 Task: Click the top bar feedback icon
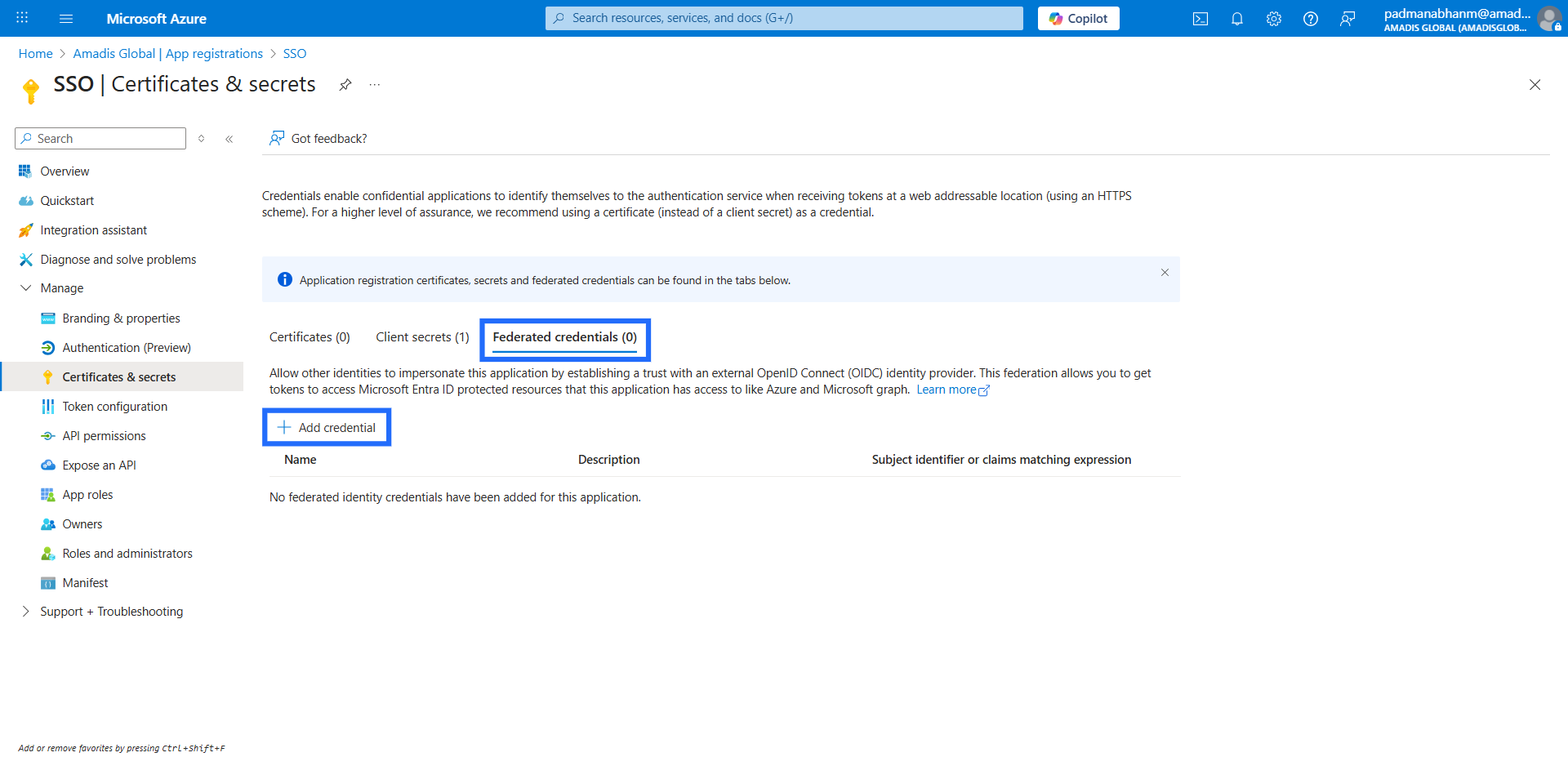coord(1347,19)
